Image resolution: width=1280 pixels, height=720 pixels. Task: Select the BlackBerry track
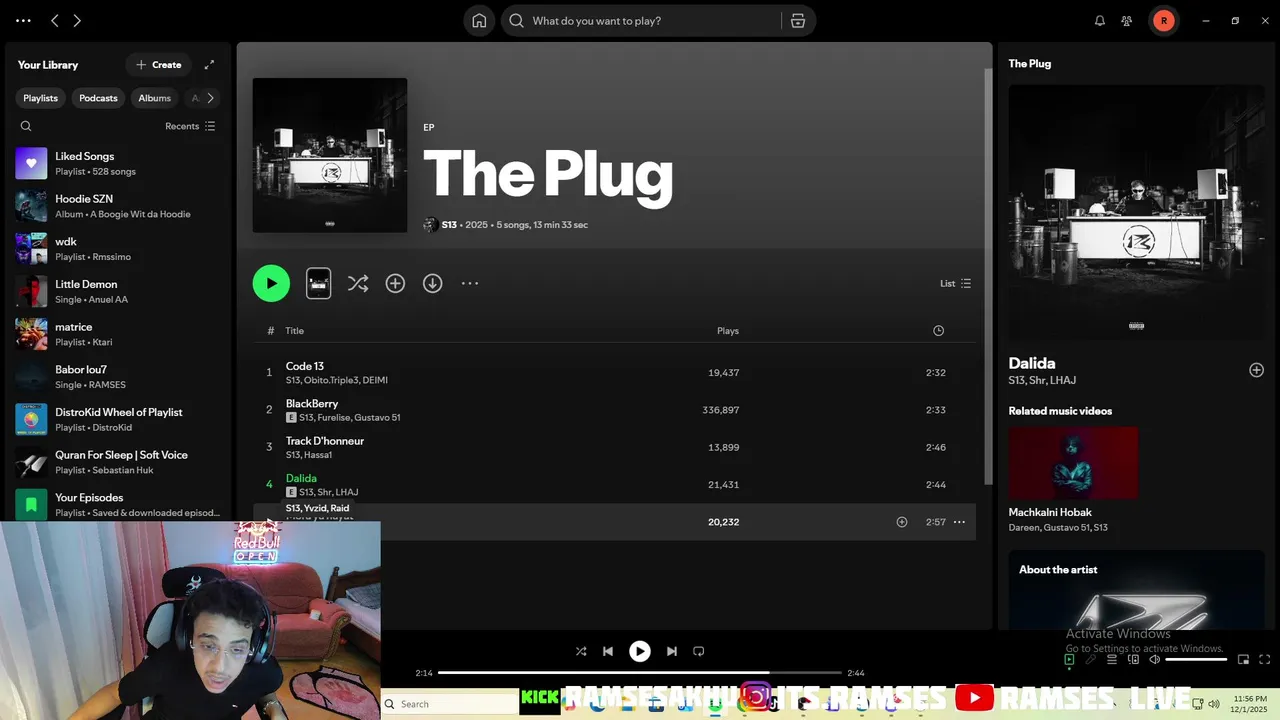click(614, 410)
